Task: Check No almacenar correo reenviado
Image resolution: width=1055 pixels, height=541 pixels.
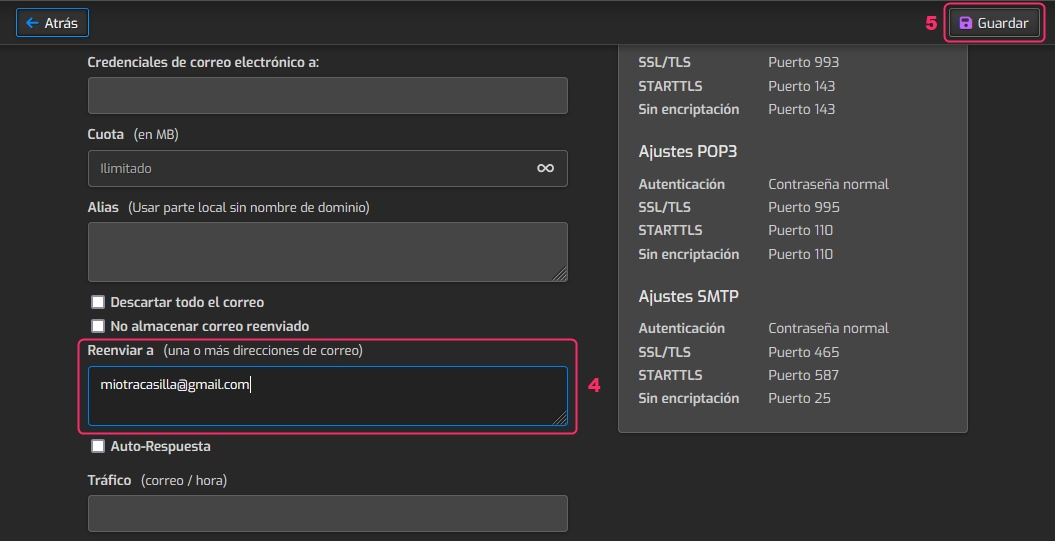Action: tap(98, 326)
